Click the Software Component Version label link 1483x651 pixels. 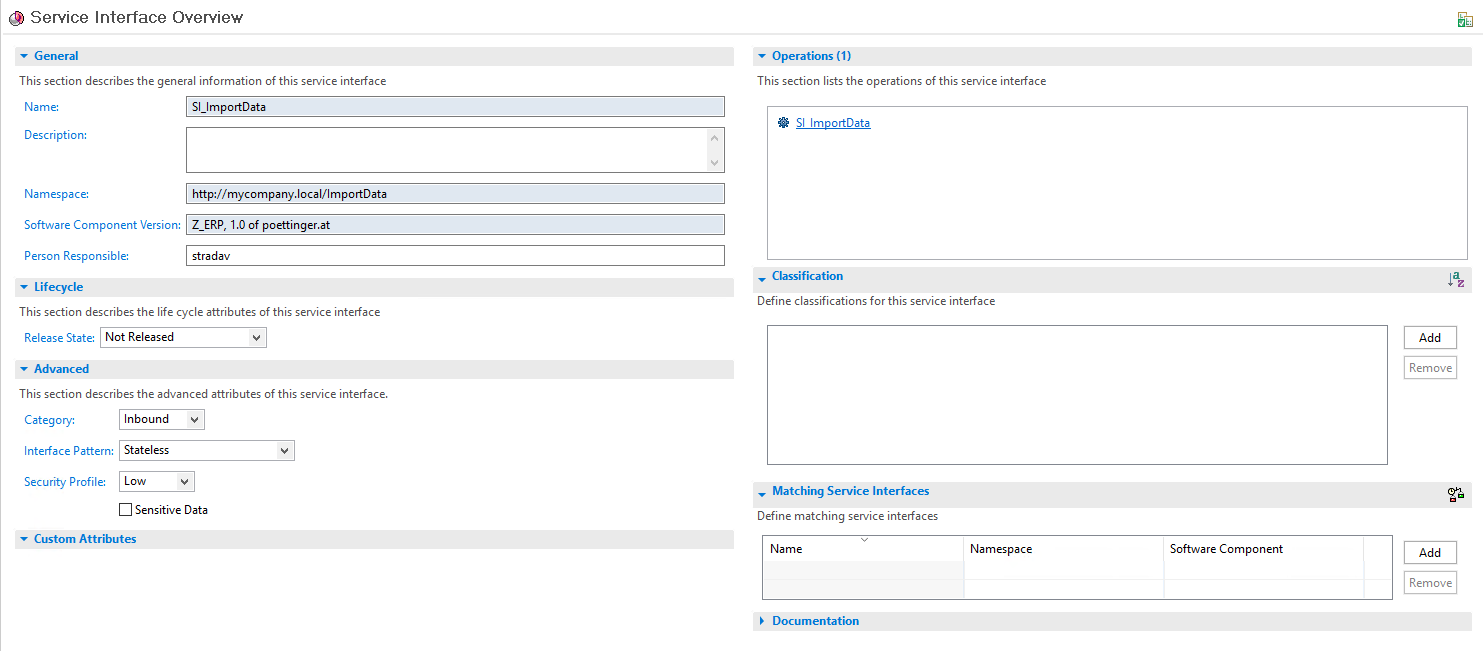coord(101,224)
